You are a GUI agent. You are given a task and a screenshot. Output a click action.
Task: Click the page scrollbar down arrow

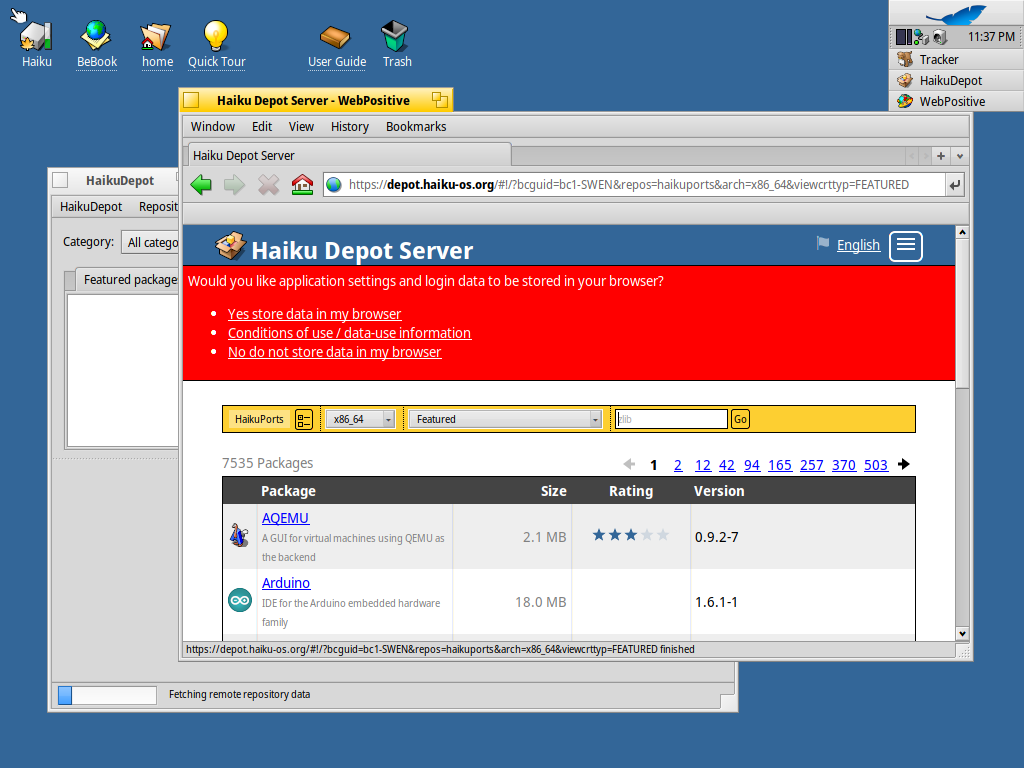[x=962, y=633]
